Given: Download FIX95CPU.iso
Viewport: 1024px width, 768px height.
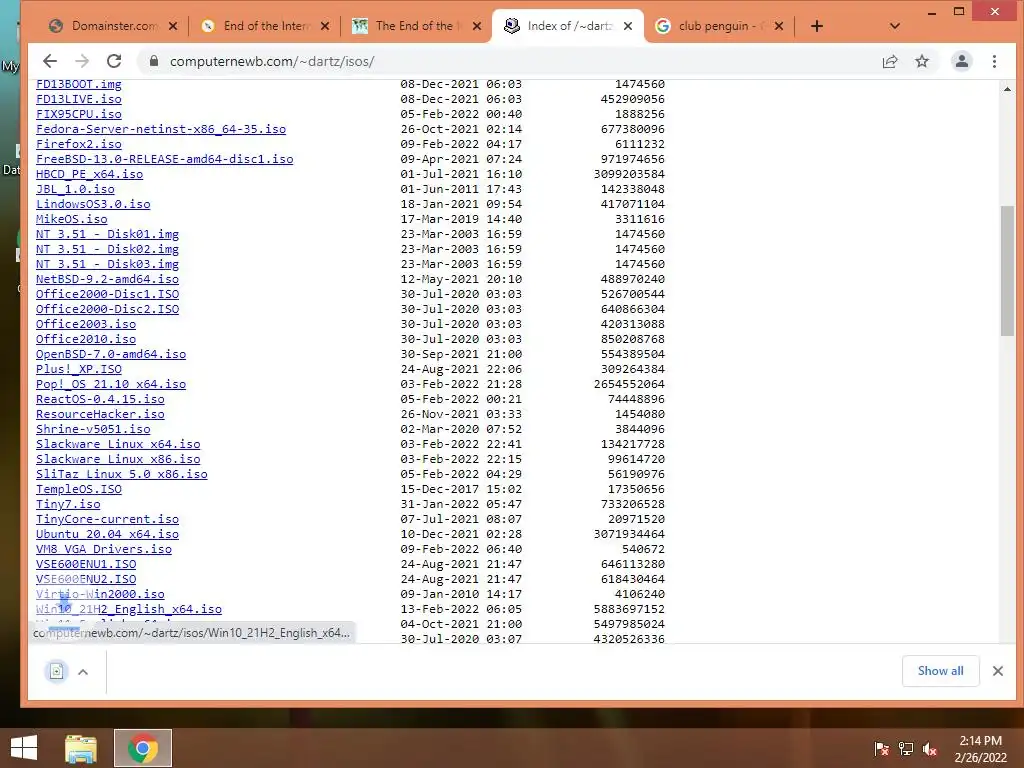Looking at the screenshot, I should pos(78,114).
